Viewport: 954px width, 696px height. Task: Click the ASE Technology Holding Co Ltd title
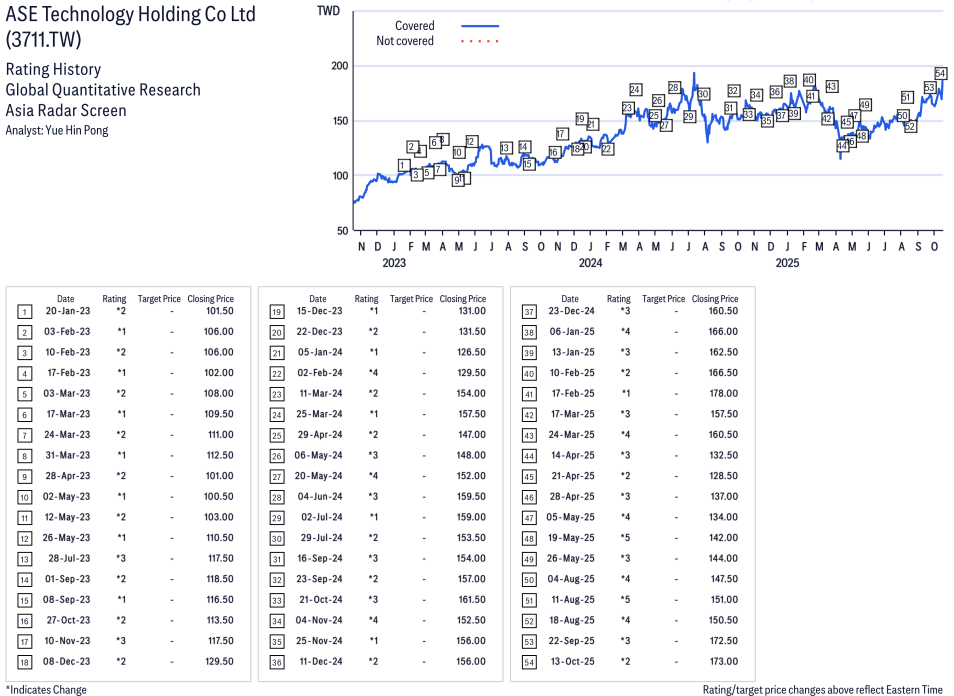tap(130, 15)
